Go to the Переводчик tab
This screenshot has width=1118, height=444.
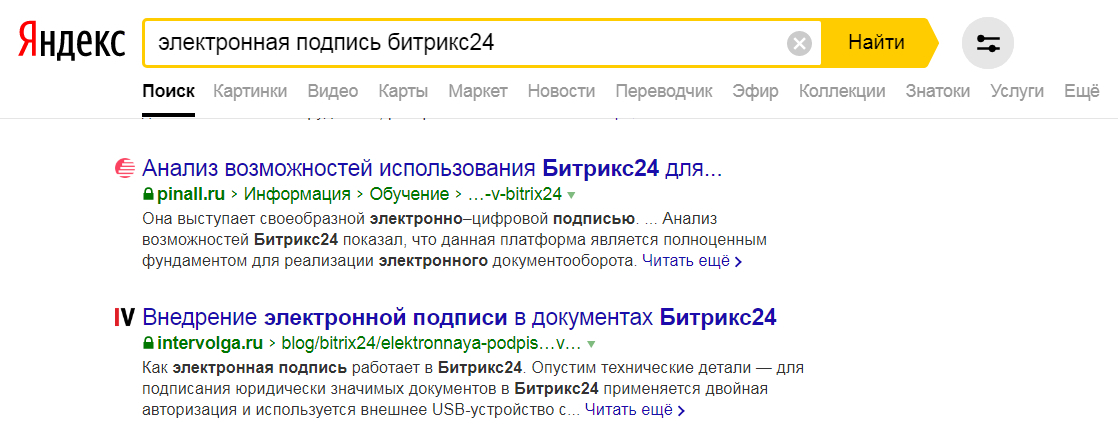[x=664, y=91]
